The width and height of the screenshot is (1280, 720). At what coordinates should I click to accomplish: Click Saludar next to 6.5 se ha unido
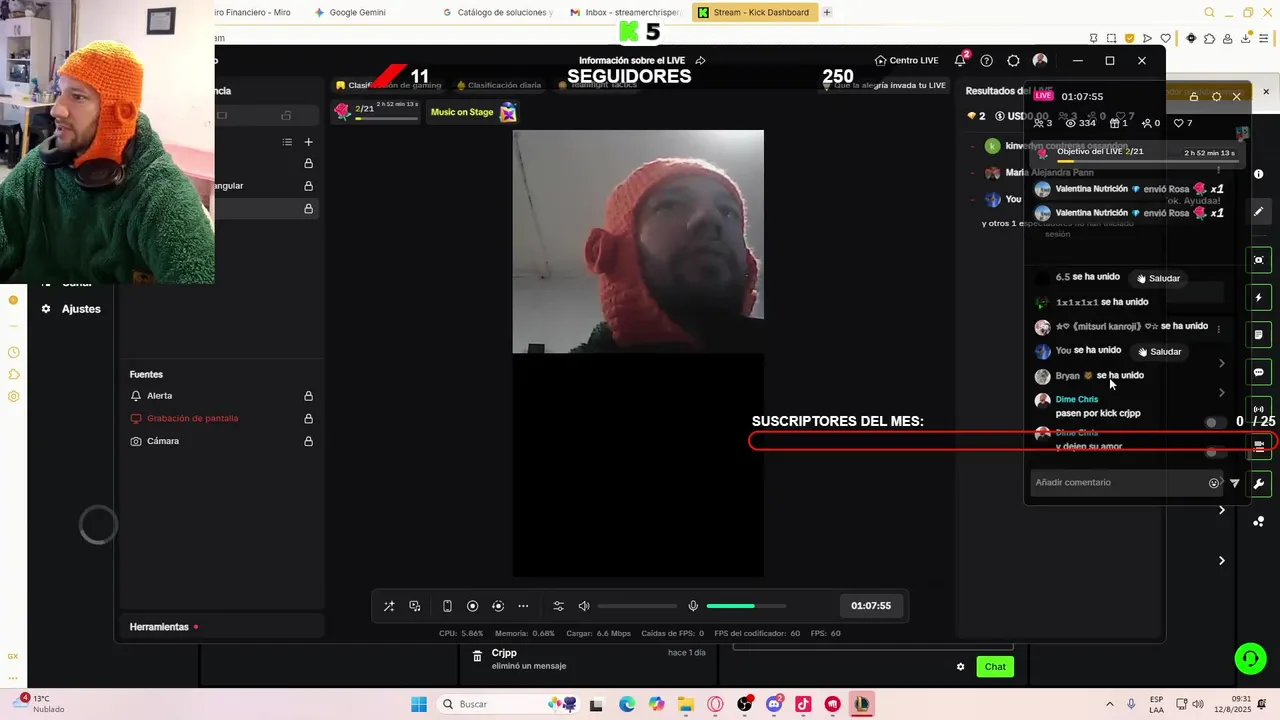tap(1158, 278)
